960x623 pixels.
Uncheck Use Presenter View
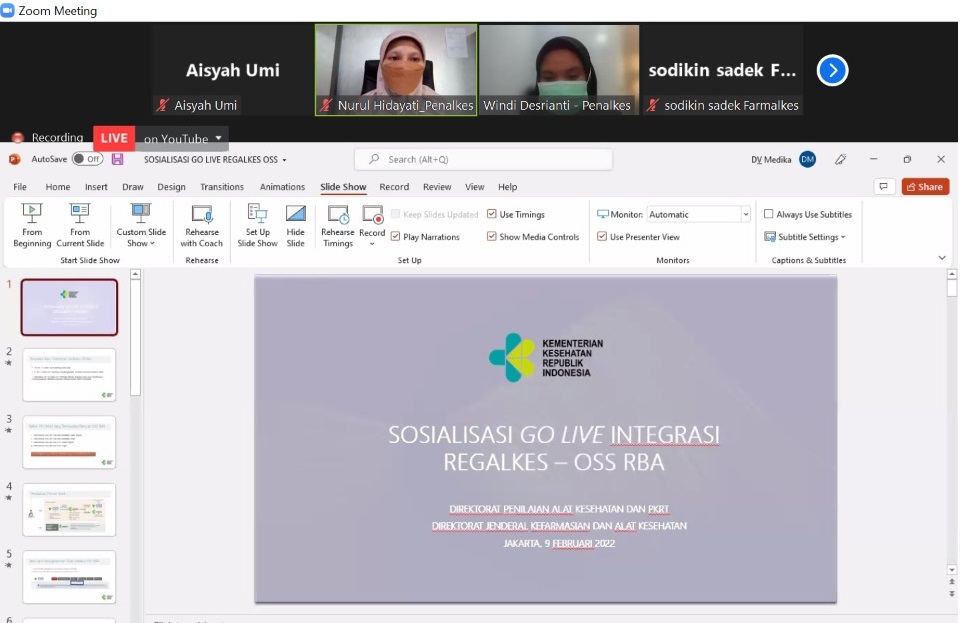click(602, 237)
